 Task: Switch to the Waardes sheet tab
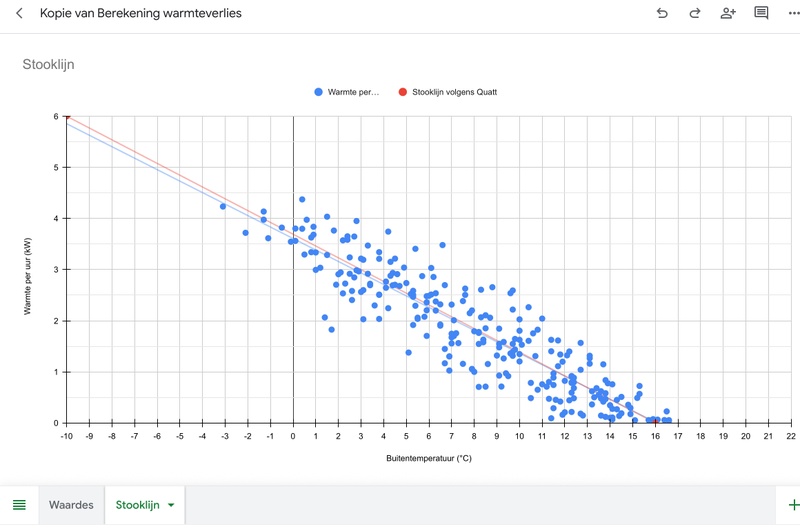(x=71, y=505)
